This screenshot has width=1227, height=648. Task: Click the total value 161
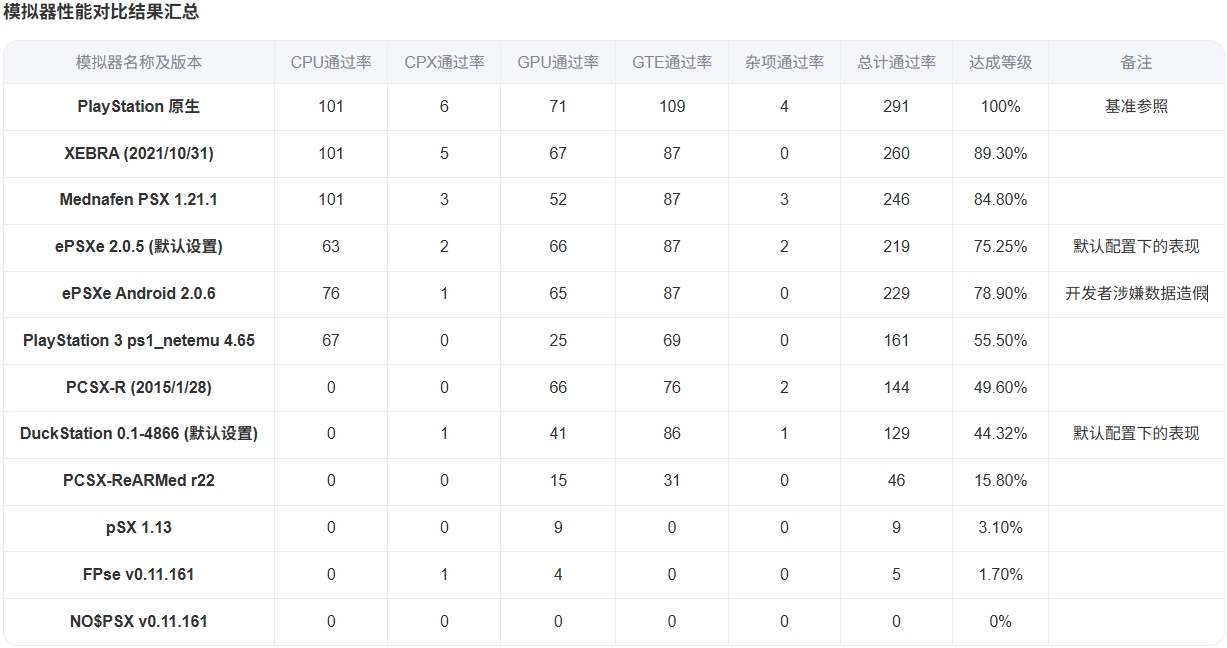pos(897,340)
